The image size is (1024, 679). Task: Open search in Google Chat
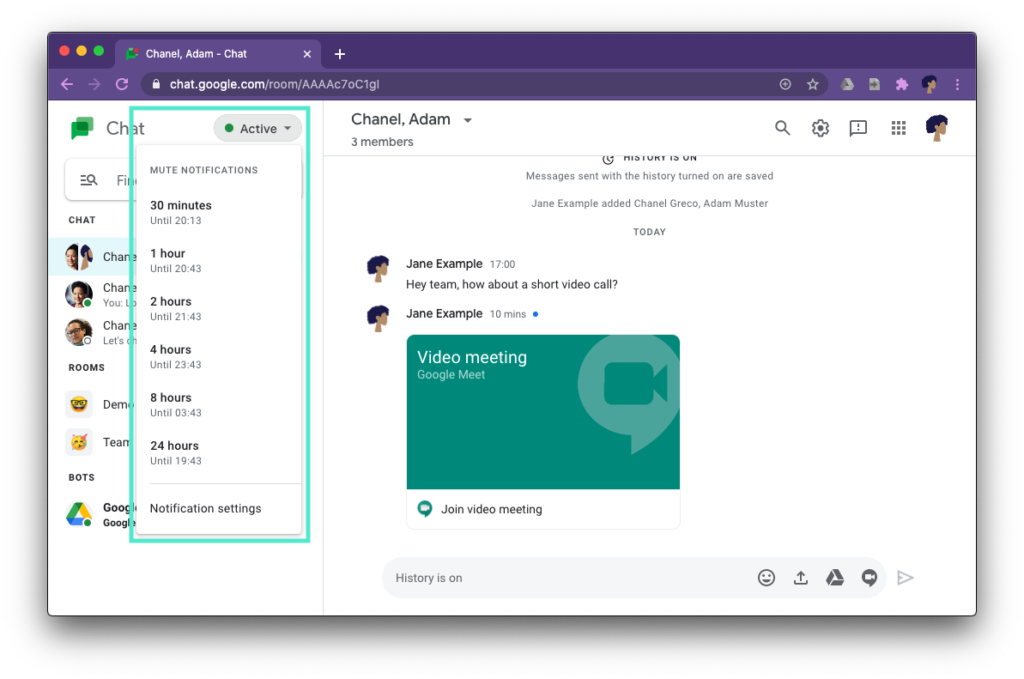tap(782, 128)
